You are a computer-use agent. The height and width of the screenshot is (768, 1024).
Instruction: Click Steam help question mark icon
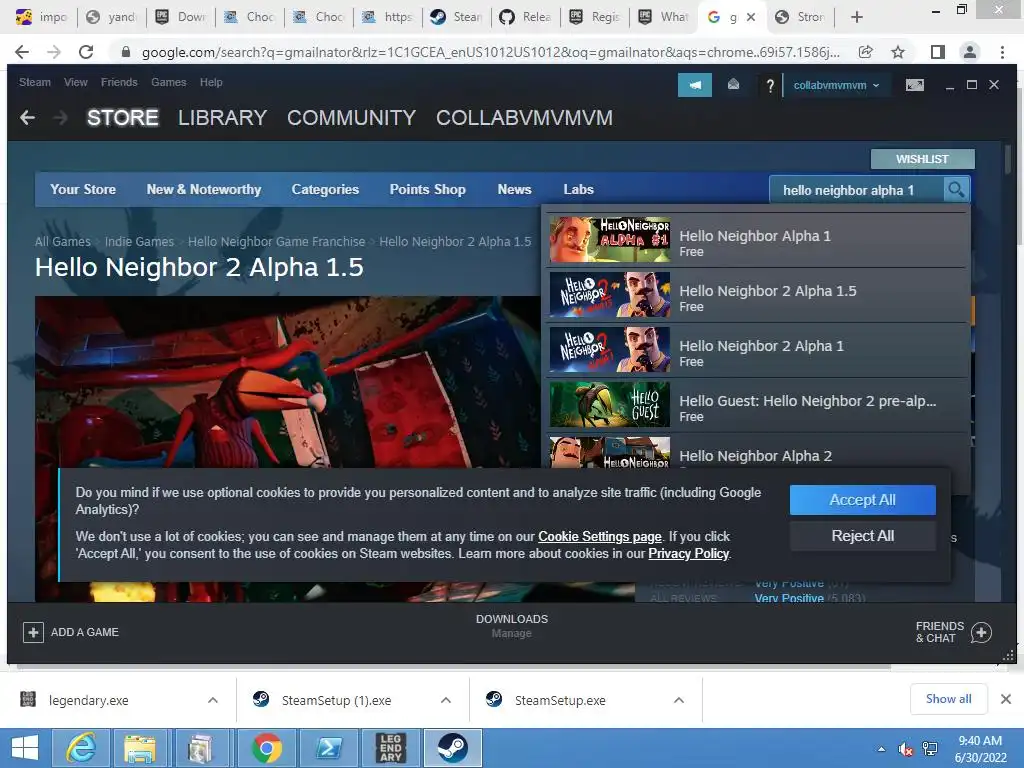coord(770,86)
